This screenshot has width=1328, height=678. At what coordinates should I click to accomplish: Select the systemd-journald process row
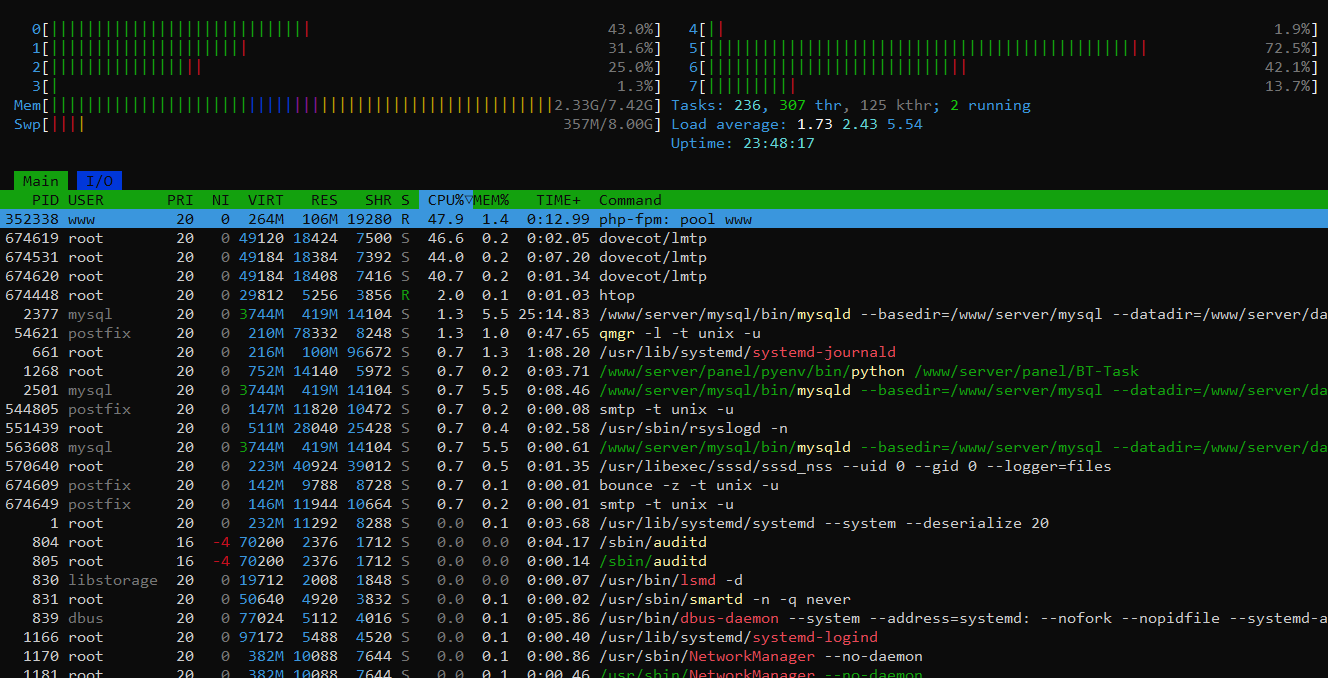(747, 352)
